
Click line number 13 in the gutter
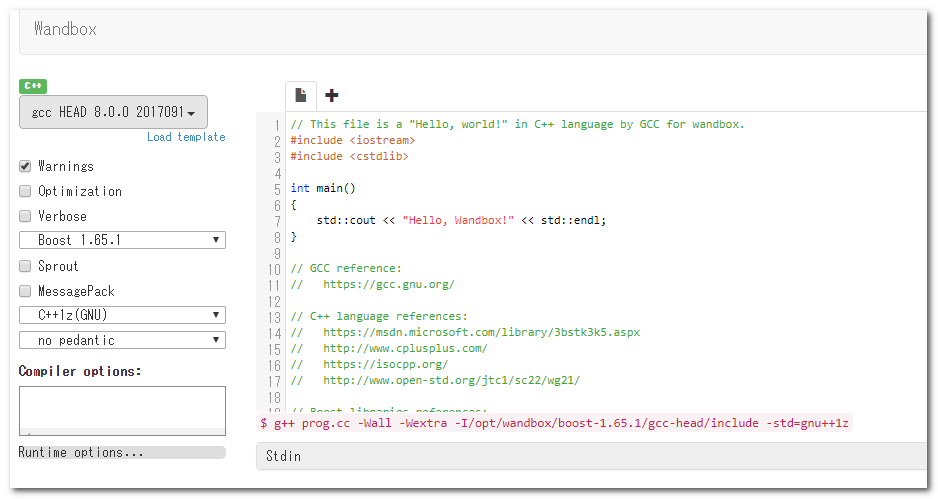pos(274,317)
